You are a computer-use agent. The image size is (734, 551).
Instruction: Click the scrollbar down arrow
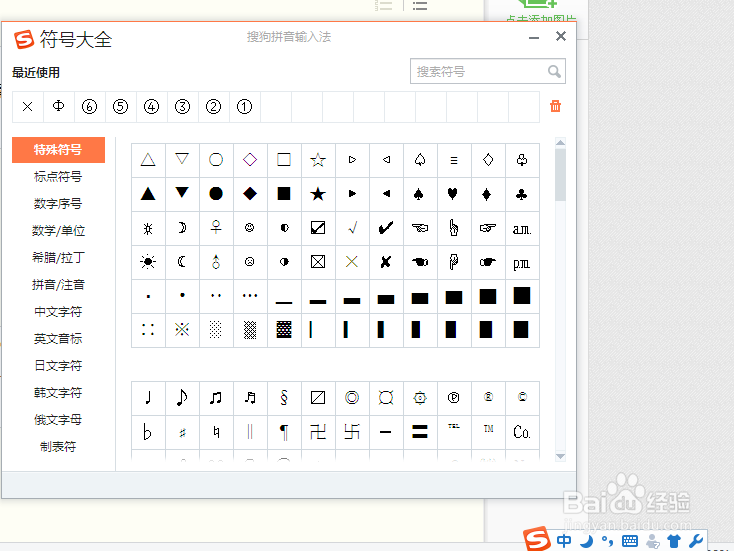(x=560, y=456)
